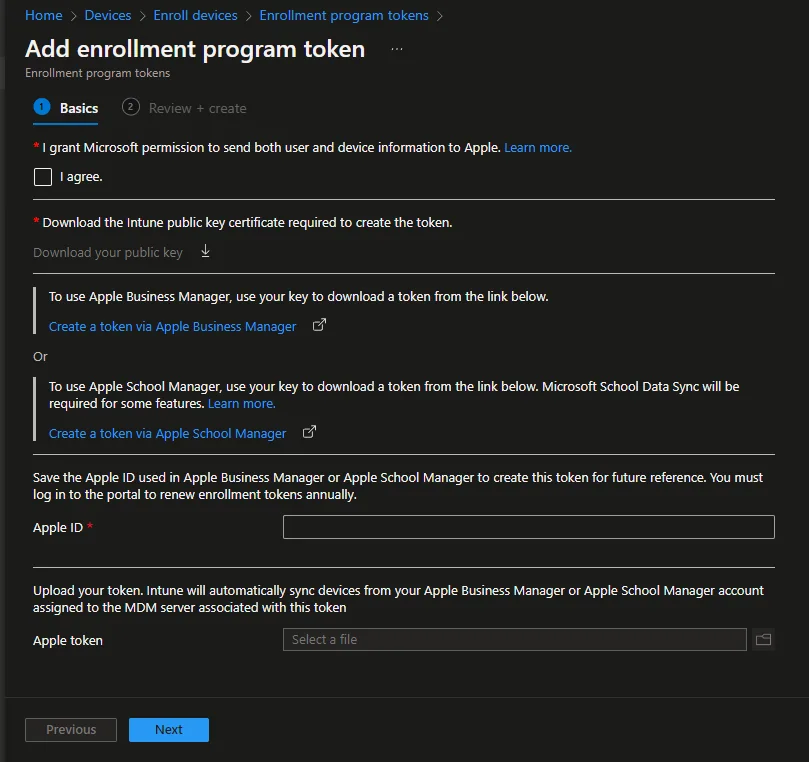The image size is (809, 762).
Task: Click the Next button
Action: pyautogui.click(x=169, y=729)
